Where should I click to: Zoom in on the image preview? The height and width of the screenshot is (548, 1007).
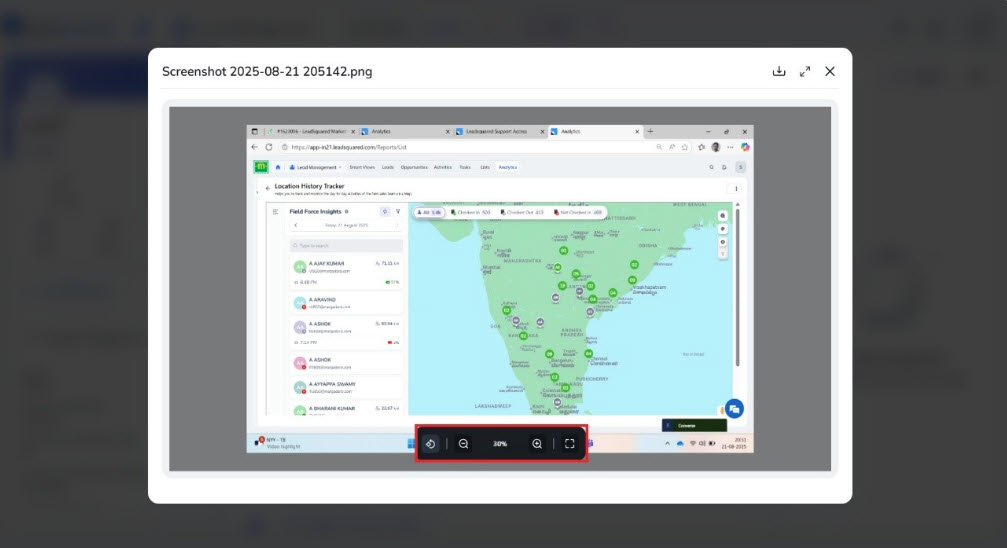pos(537,443)
